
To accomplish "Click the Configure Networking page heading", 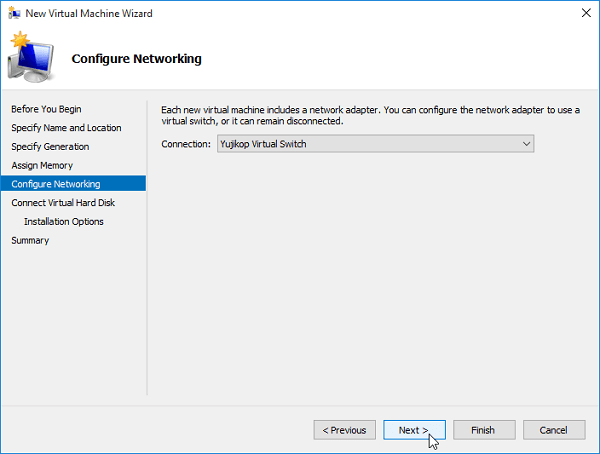I will [x=136, y=59].
